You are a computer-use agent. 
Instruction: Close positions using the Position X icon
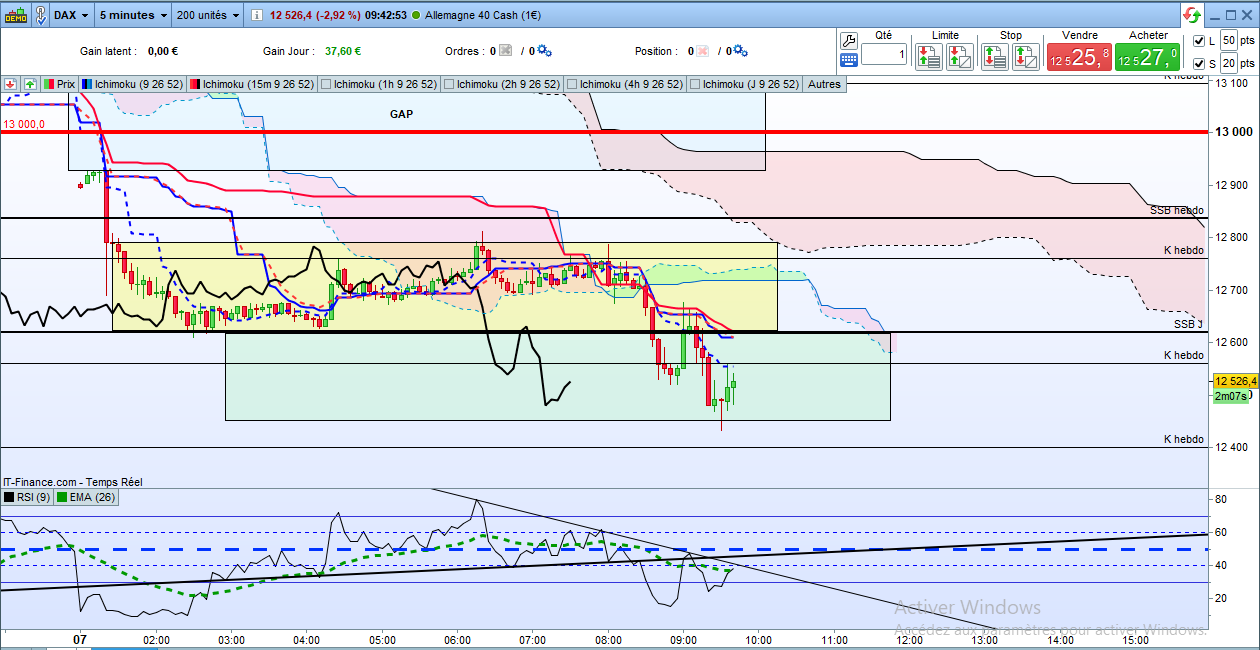[703, 51]
